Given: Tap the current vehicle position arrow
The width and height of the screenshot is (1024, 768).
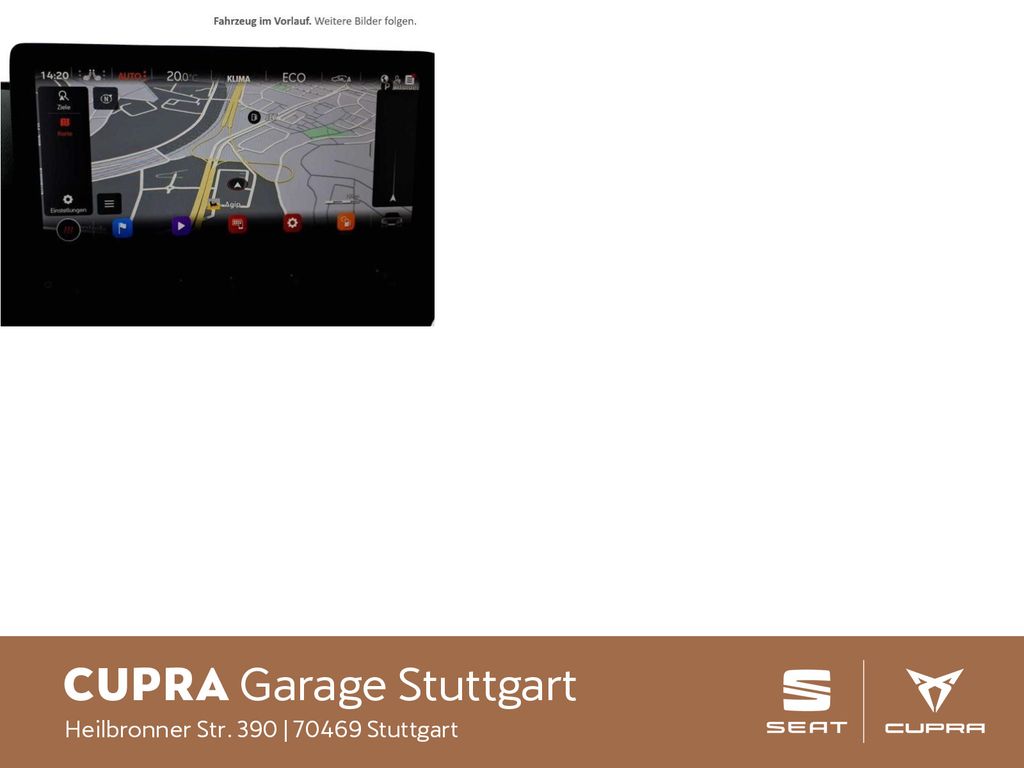Looking at the screenshot, I should tap(237, 185).
